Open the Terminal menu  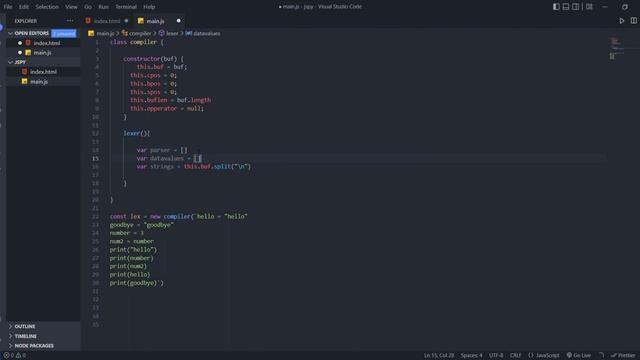point(126,7)
